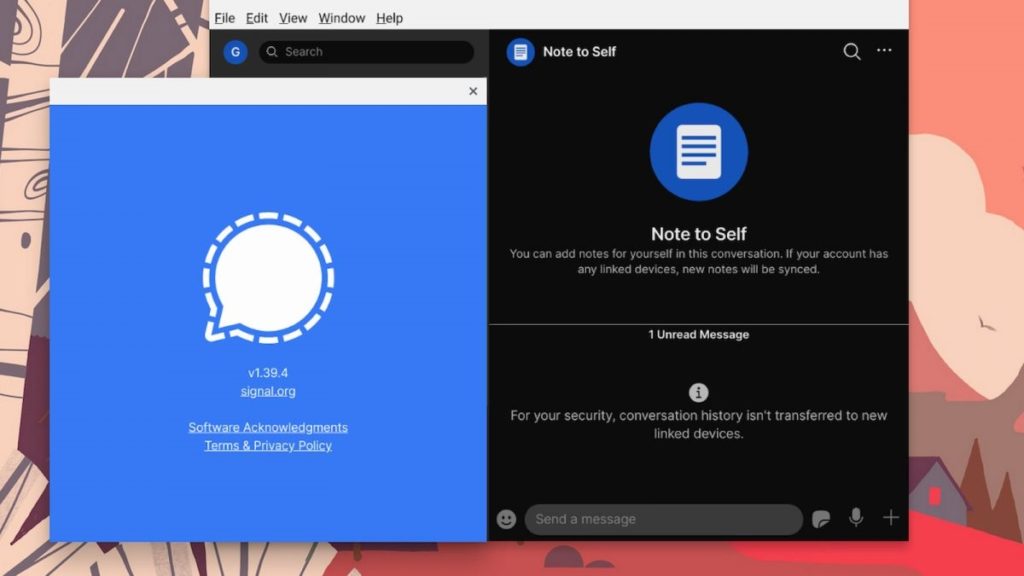Image resolution: width=1024 pixels, height=576 pixels.
Task: Follow the signal.org link
Action: (268, 391)
